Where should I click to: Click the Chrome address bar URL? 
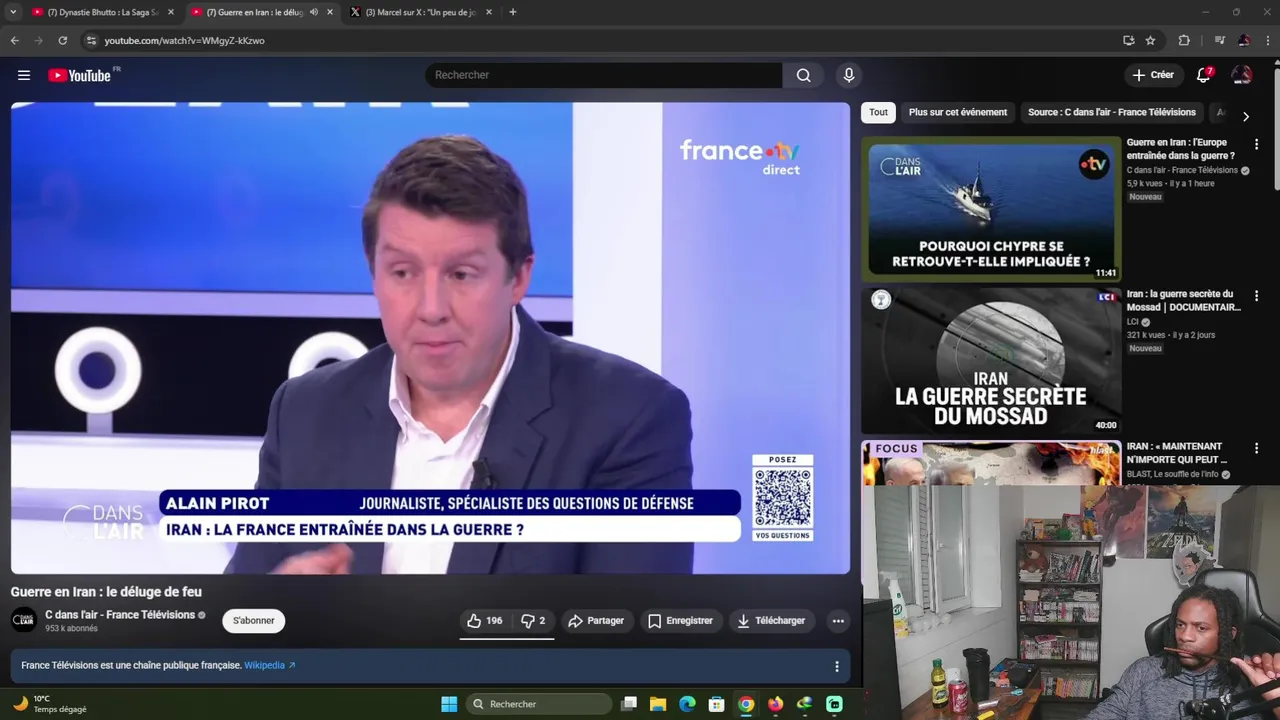[184, 40]
